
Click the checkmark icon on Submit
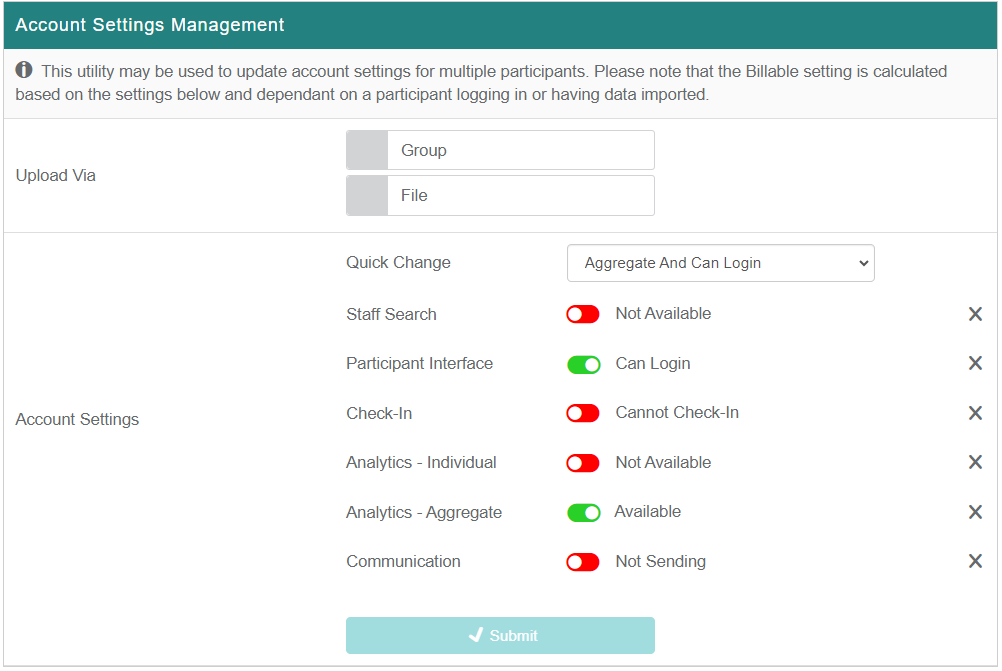[x=476, y=635]
